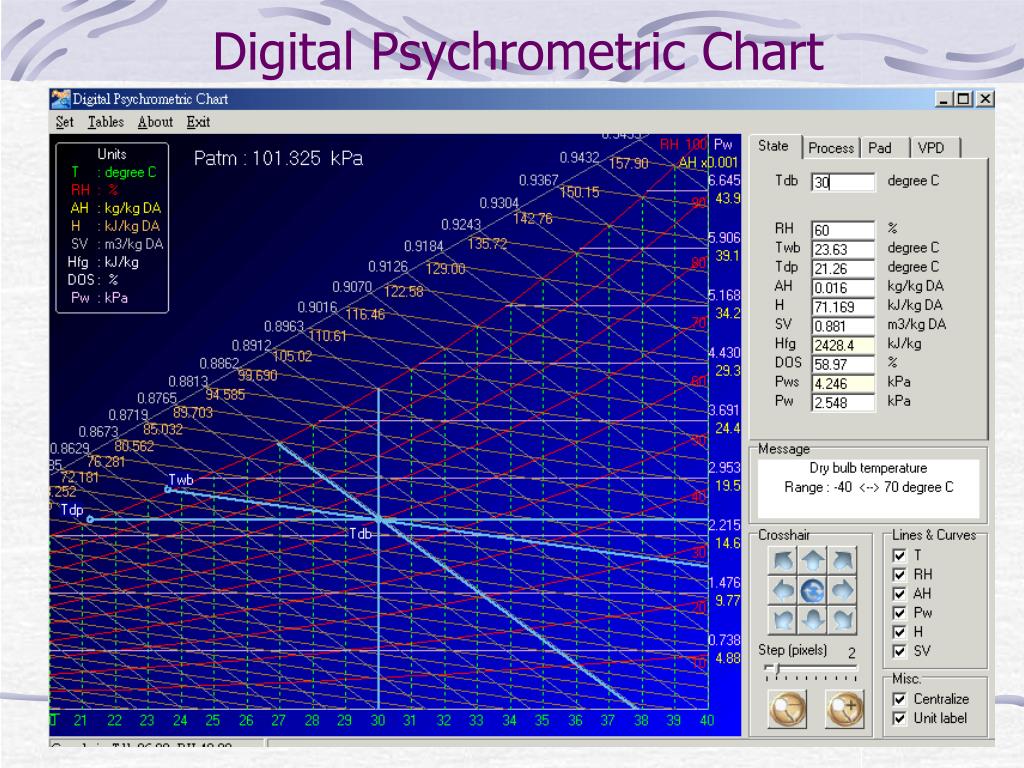The height and width of the screenshot is (768, 1024).
Task: Click the Tdp field showing 21.26
Action: 843,268
